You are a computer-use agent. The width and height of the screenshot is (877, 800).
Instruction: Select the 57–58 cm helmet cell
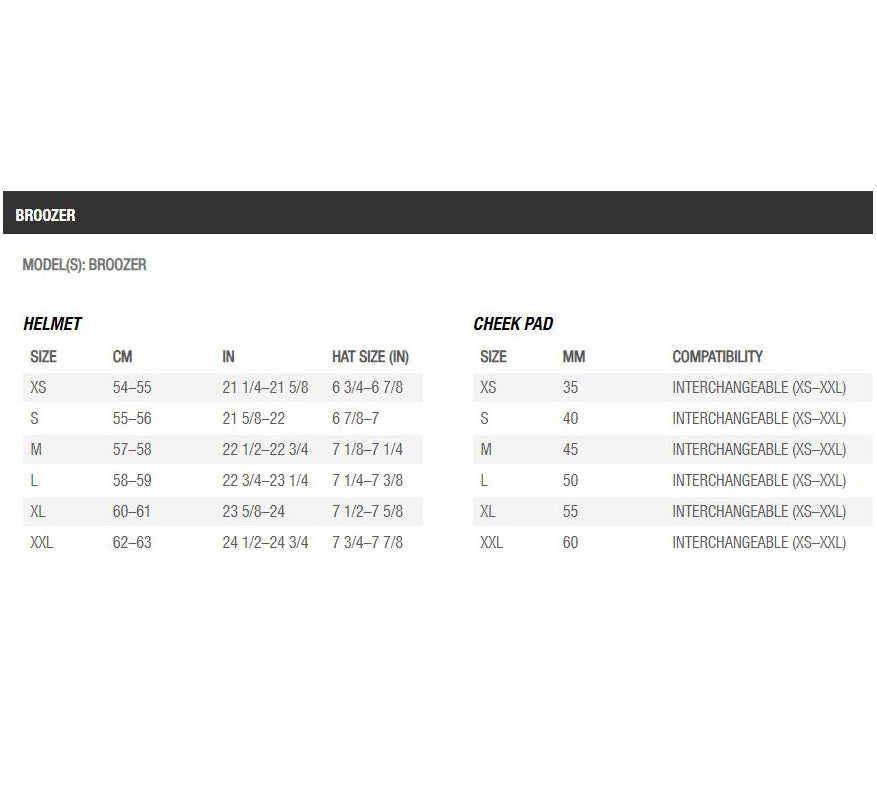click(132, 450)
